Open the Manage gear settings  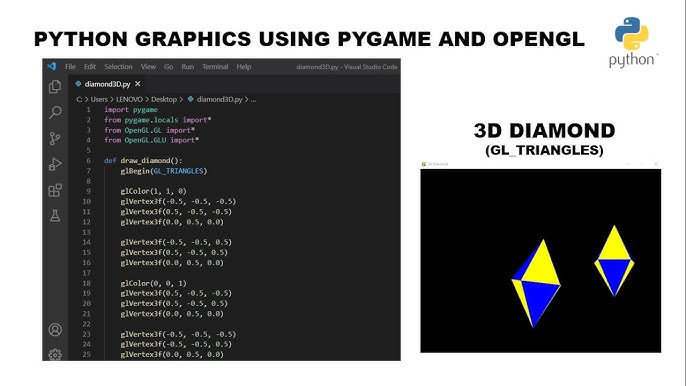point(55,354)
